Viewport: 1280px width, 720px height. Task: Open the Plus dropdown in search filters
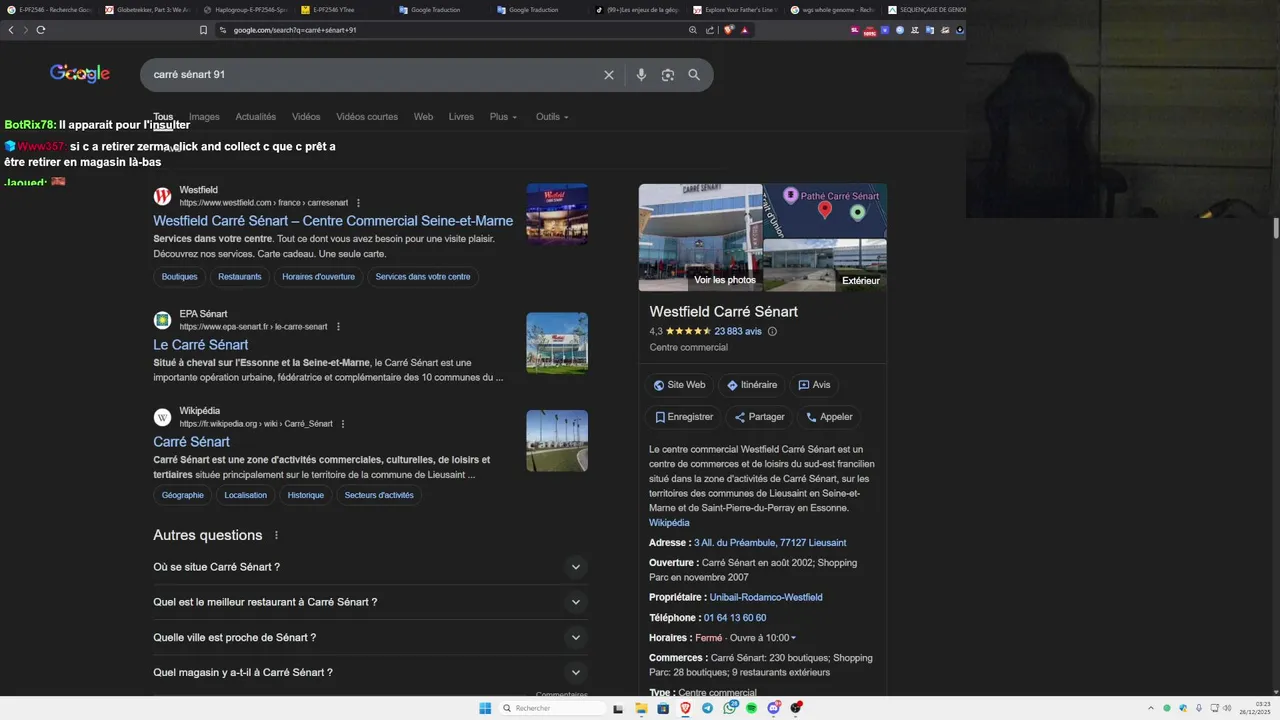503,117
